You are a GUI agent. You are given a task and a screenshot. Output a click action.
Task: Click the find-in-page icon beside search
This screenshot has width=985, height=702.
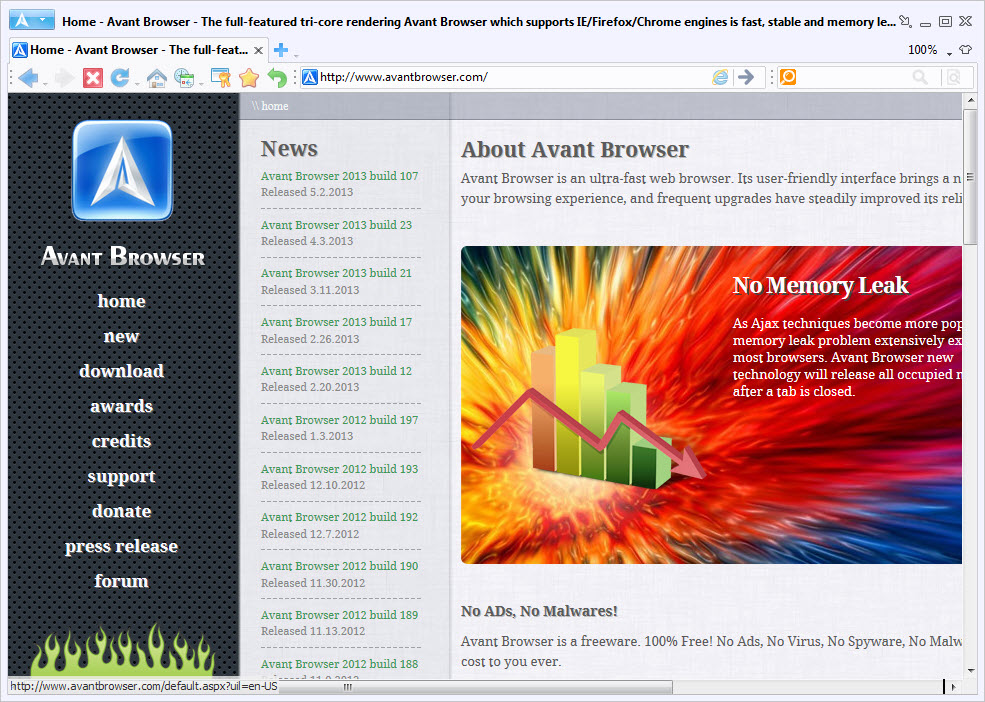coord(954,77)
